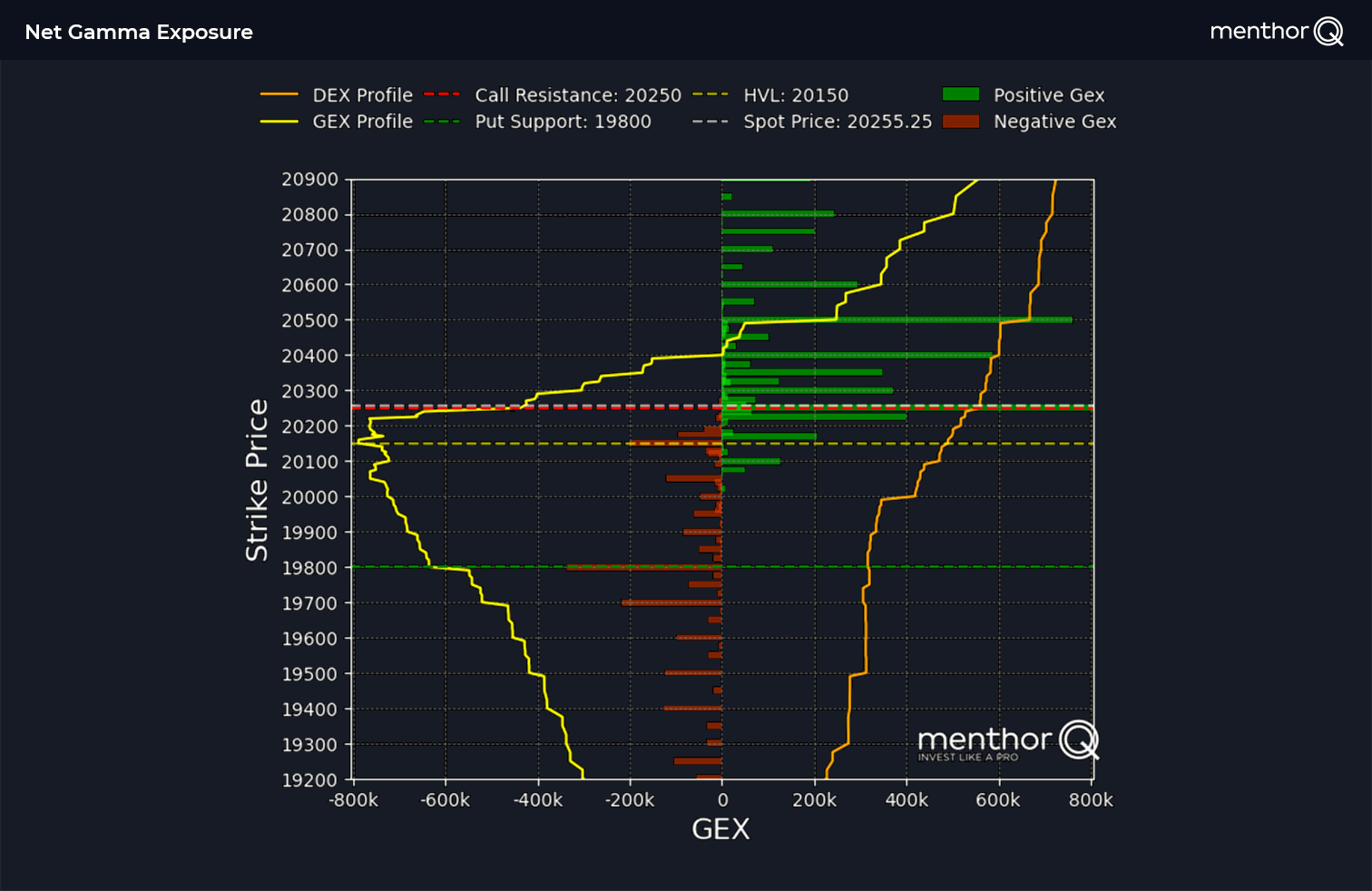The width and height of the screenshot is (1372, 891).
Task: Select the HVL: 20150 legend item
Action: [x=796, y=94]
